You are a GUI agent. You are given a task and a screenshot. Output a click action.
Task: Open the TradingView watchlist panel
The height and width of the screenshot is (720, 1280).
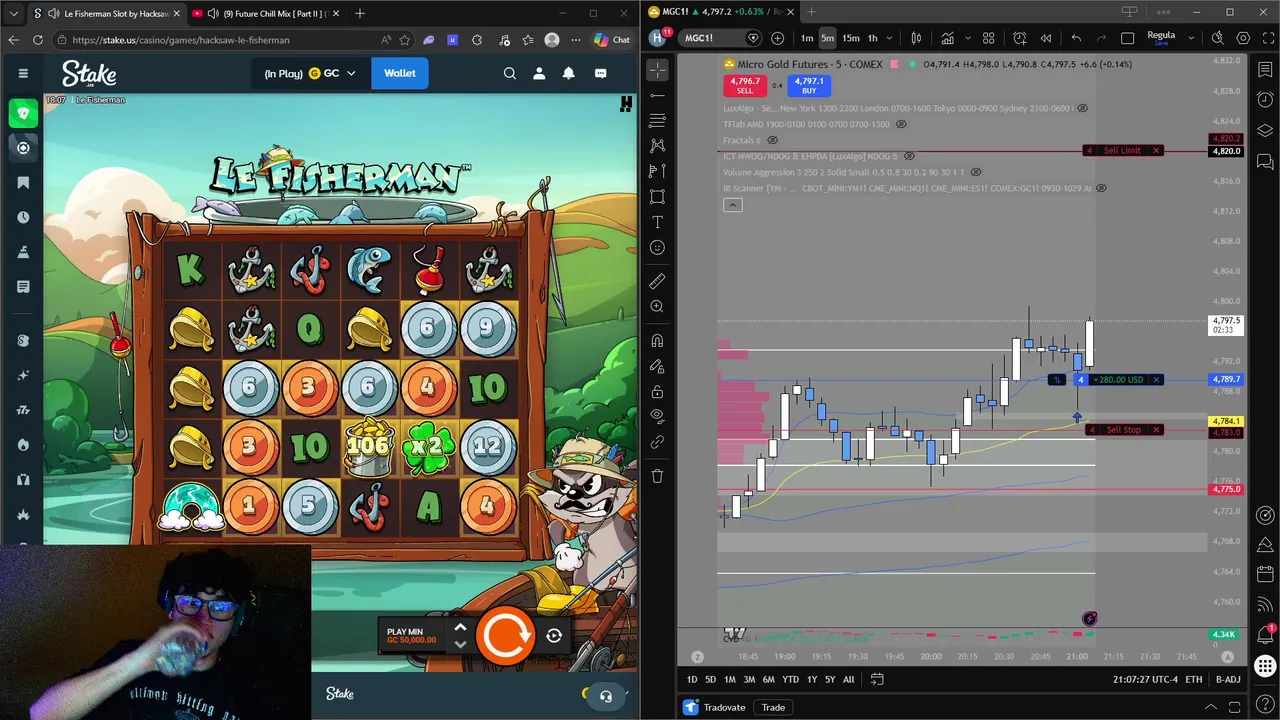pos(1265,70)
